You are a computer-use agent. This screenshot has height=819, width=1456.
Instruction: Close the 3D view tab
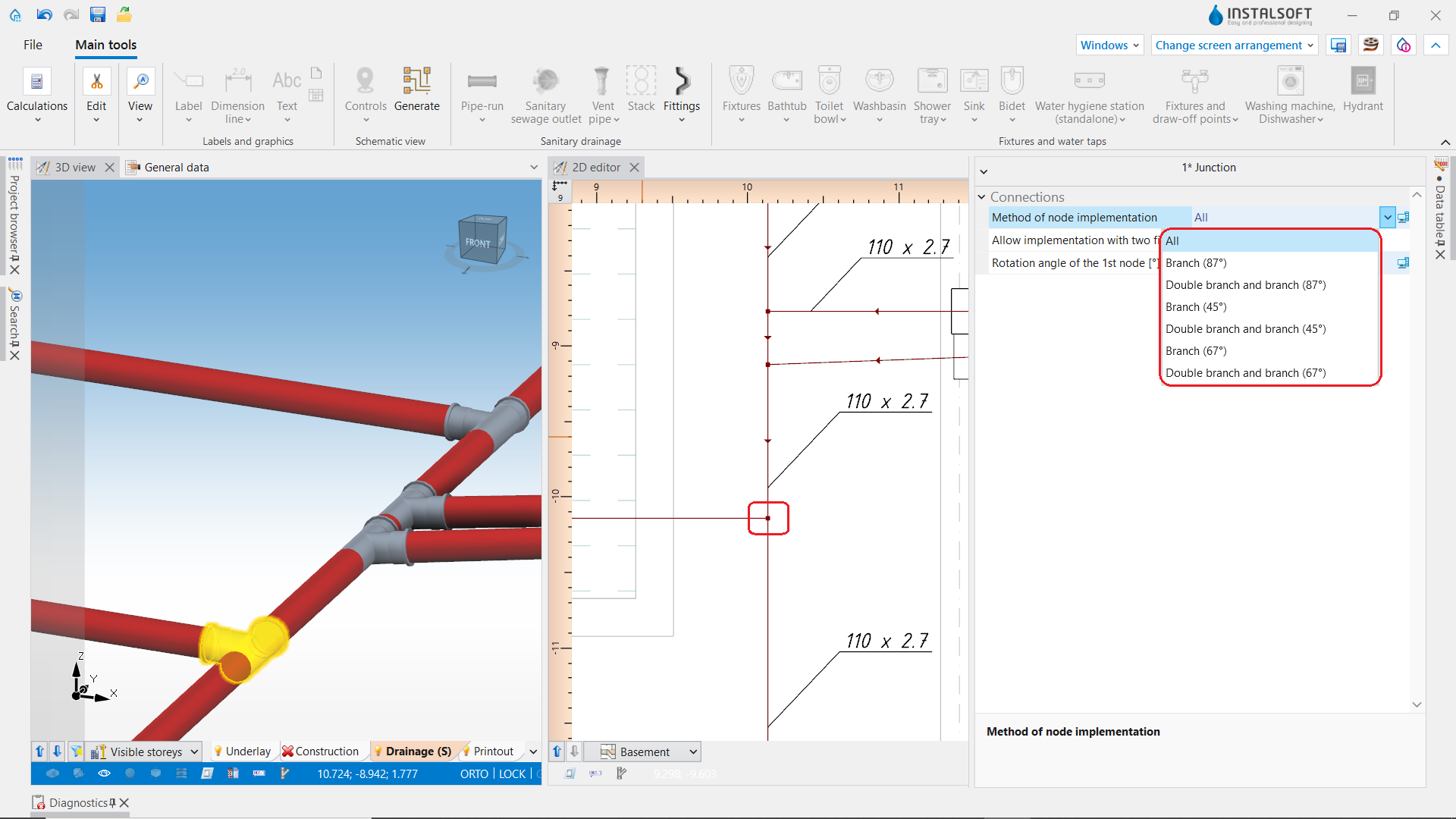[109, 168]
